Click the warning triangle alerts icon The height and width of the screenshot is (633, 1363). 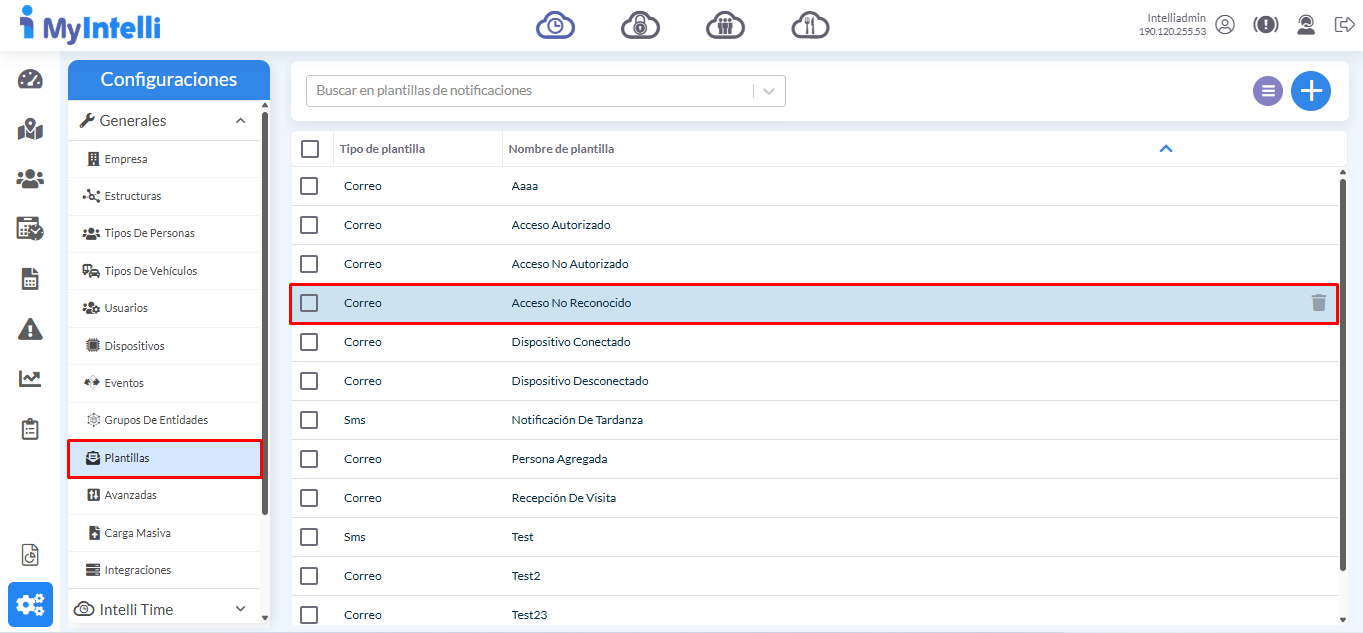coord(30,329)
